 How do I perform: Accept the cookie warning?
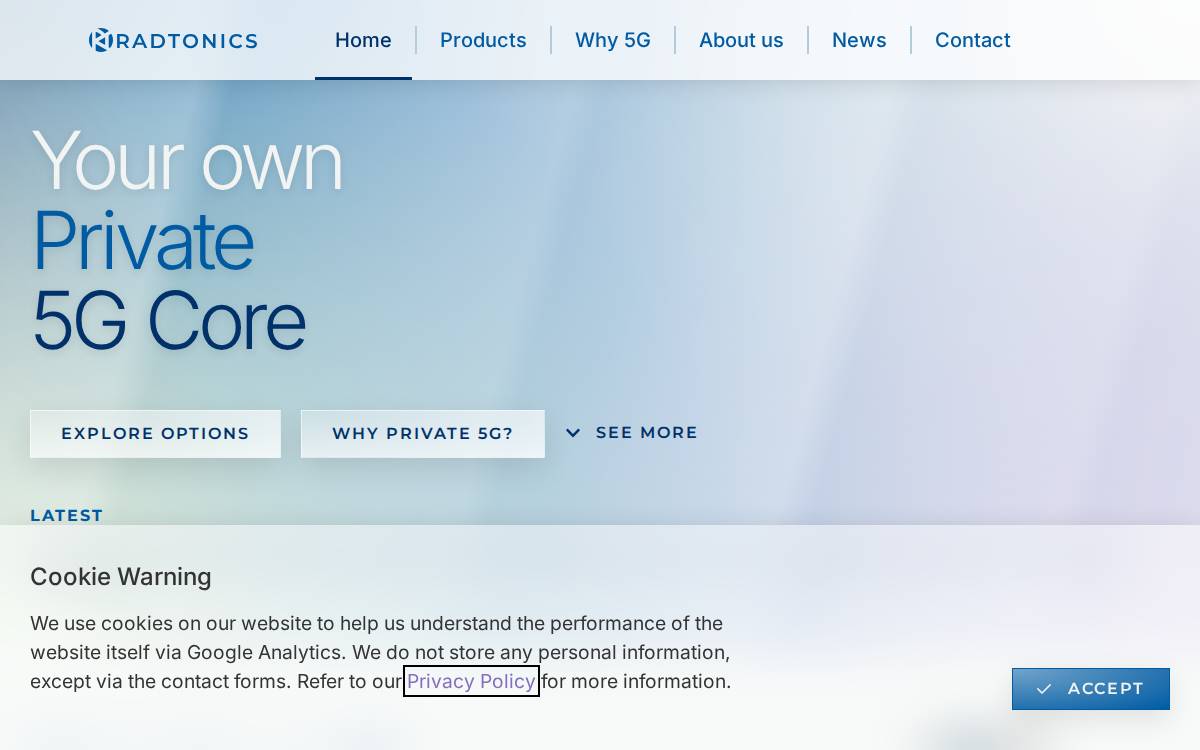pos(1091,689)
